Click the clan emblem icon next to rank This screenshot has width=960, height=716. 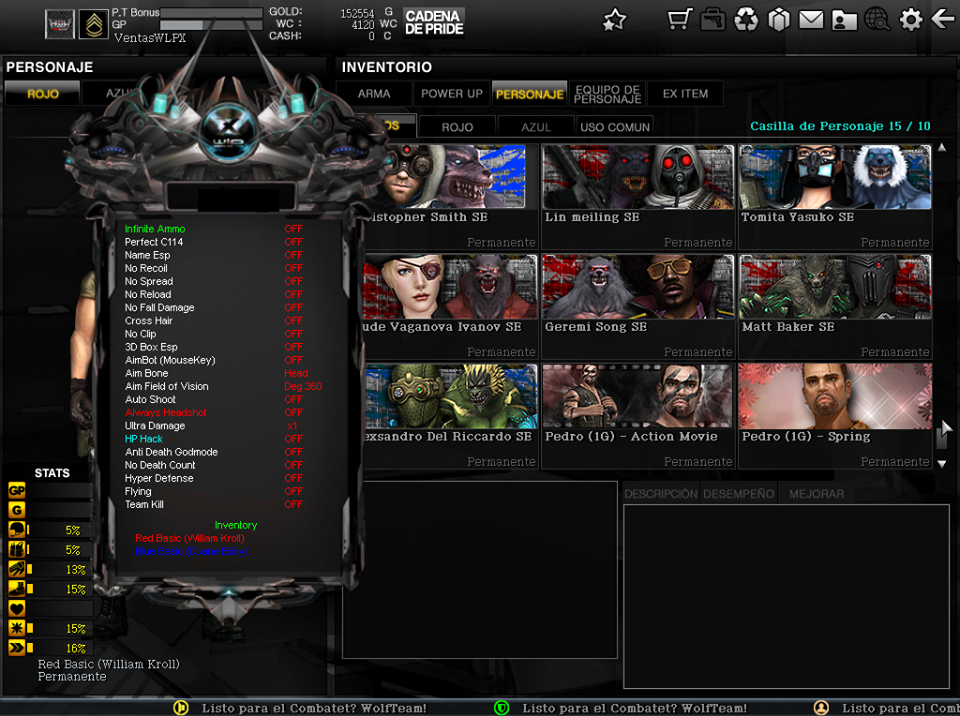[x=60, y=24]
